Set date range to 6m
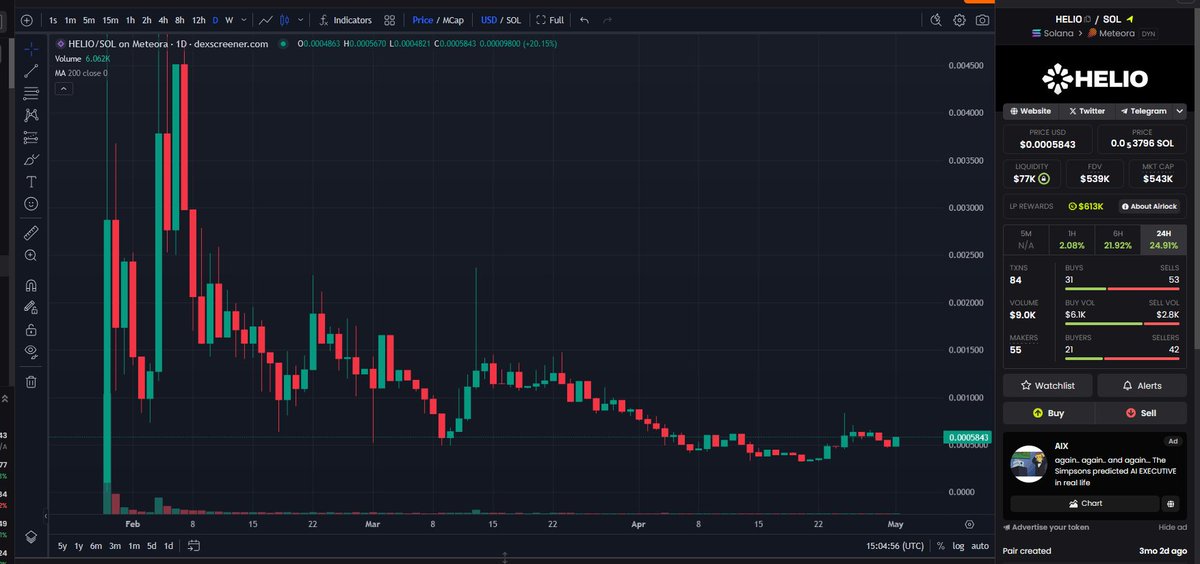This screenshot has width=1200, height=564. (96, 545)
